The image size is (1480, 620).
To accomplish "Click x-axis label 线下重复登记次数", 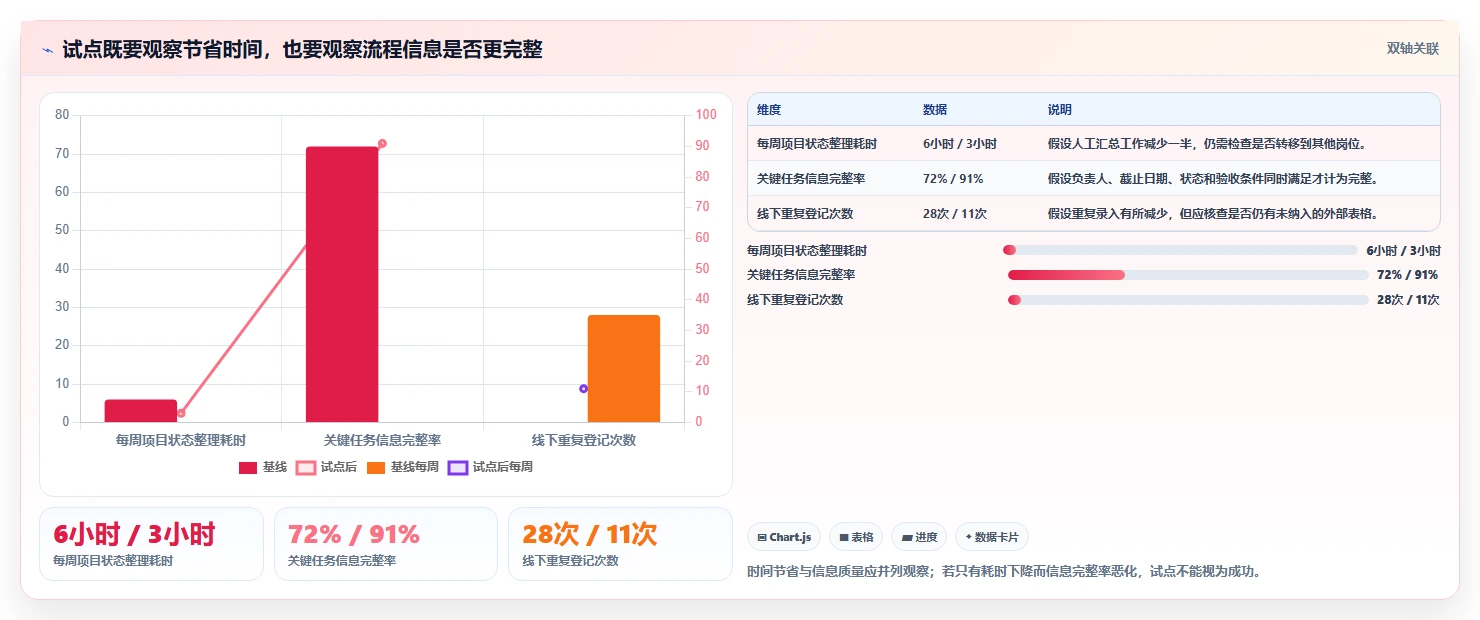I will click(583, 440).
